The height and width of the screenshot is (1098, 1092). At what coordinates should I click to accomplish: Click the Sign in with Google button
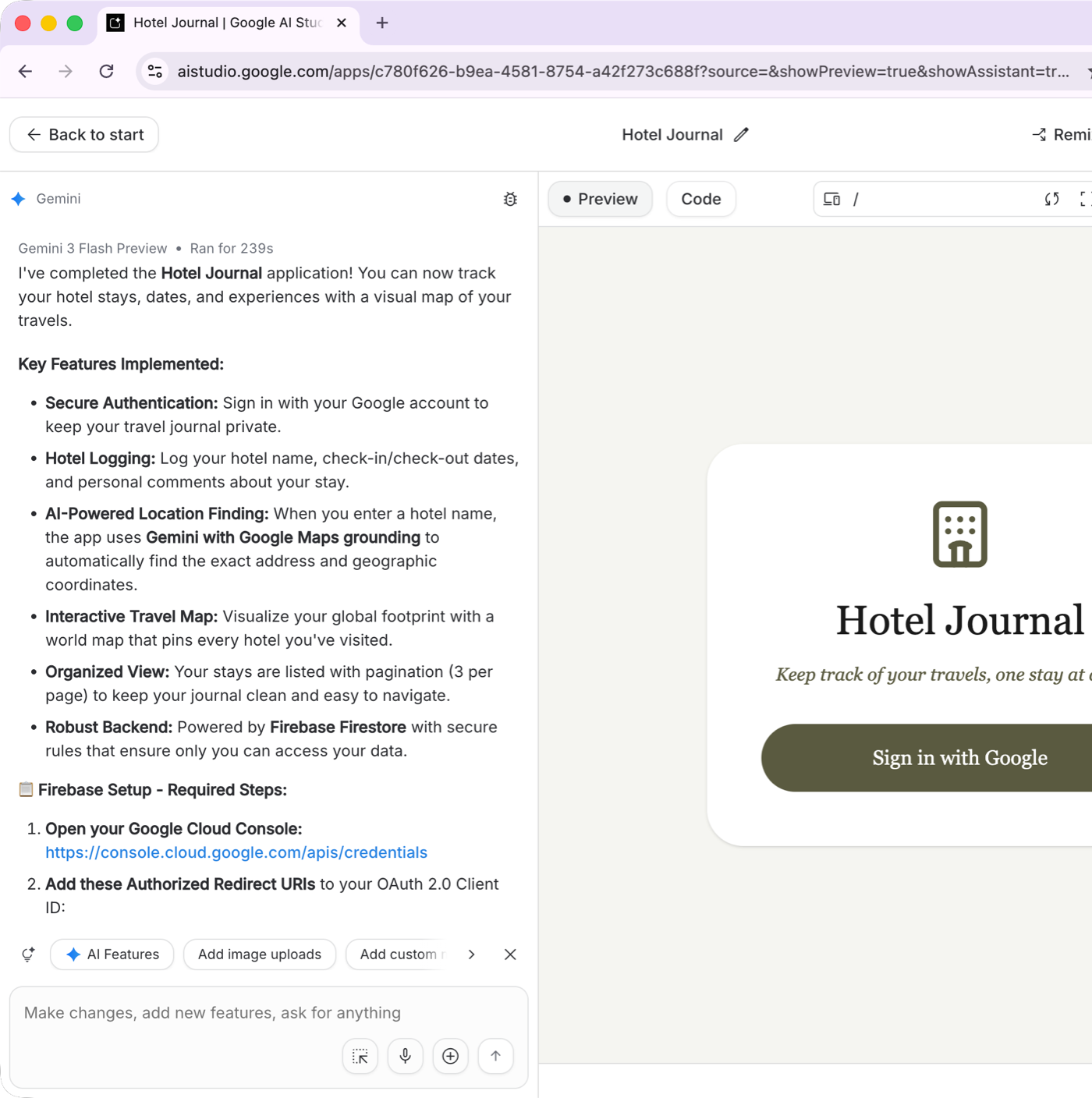pyautogui.click(x=959, y=758)
